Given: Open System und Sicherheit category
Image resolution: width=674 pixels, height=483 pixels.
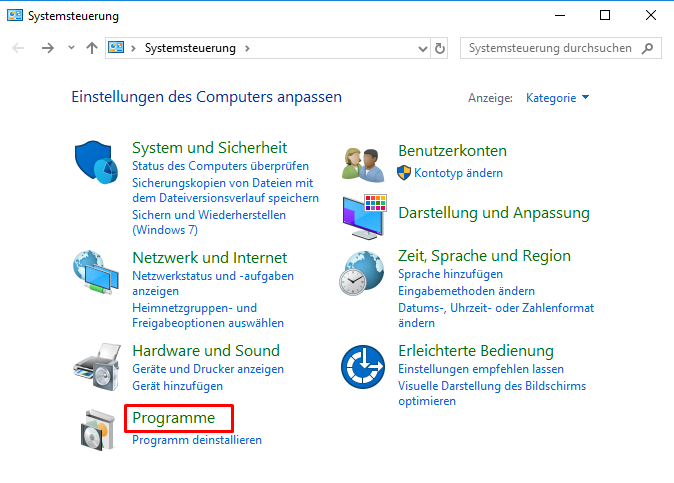Looking at the screenshot, I should [x=209, y=148].
